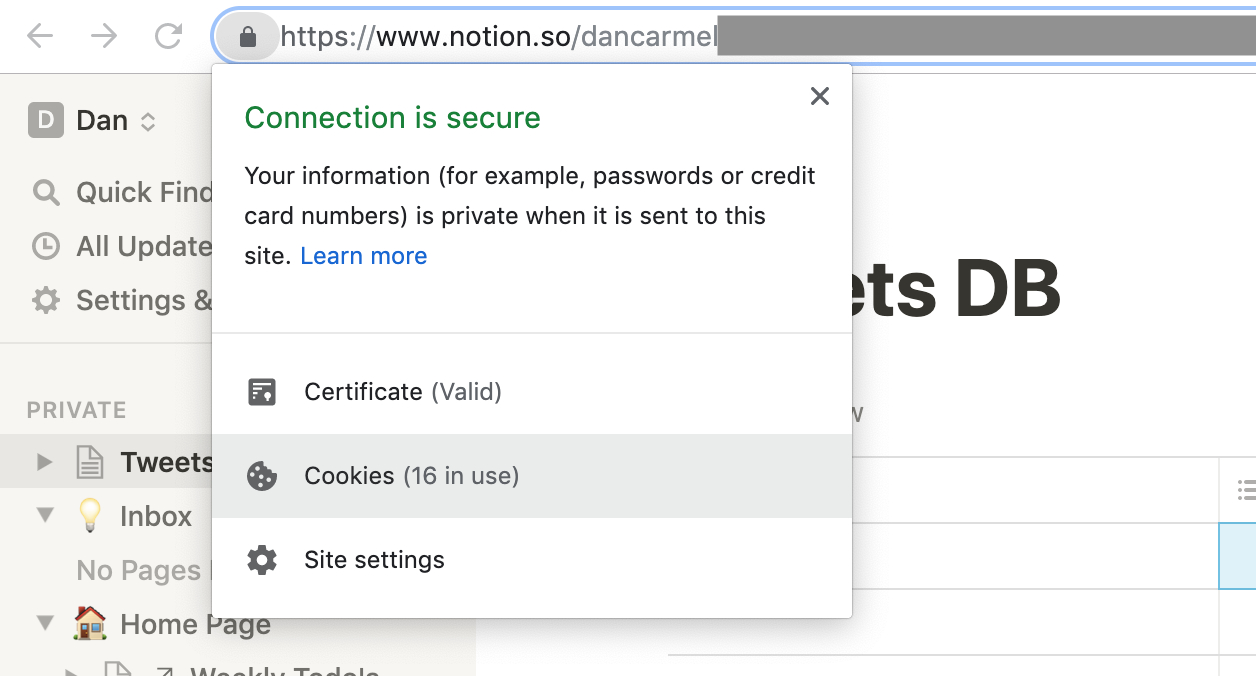
Task: Go back with the browser back arrow
Action: pyautogui.click(x=40, y=37)
